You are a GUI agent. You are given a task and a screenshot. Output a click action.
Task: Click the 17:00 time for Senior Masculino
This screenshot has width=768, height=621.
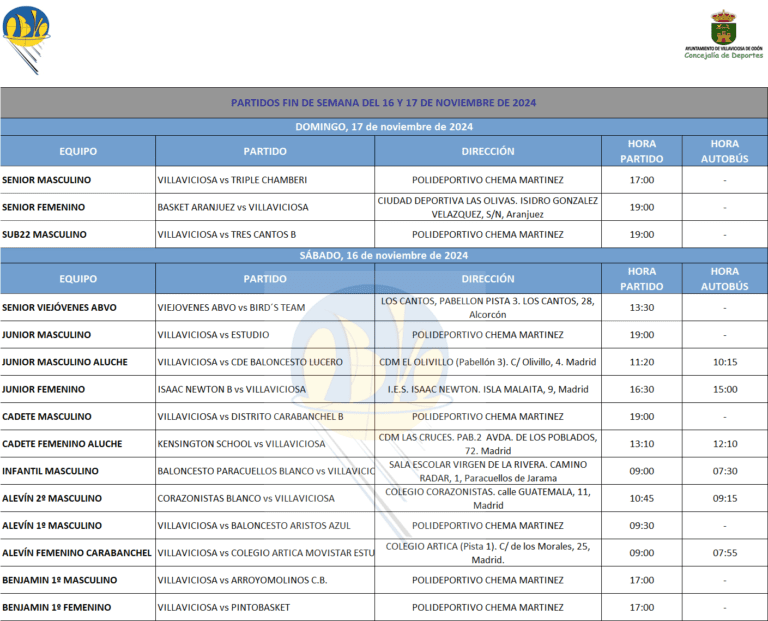[x=642, y=180]
